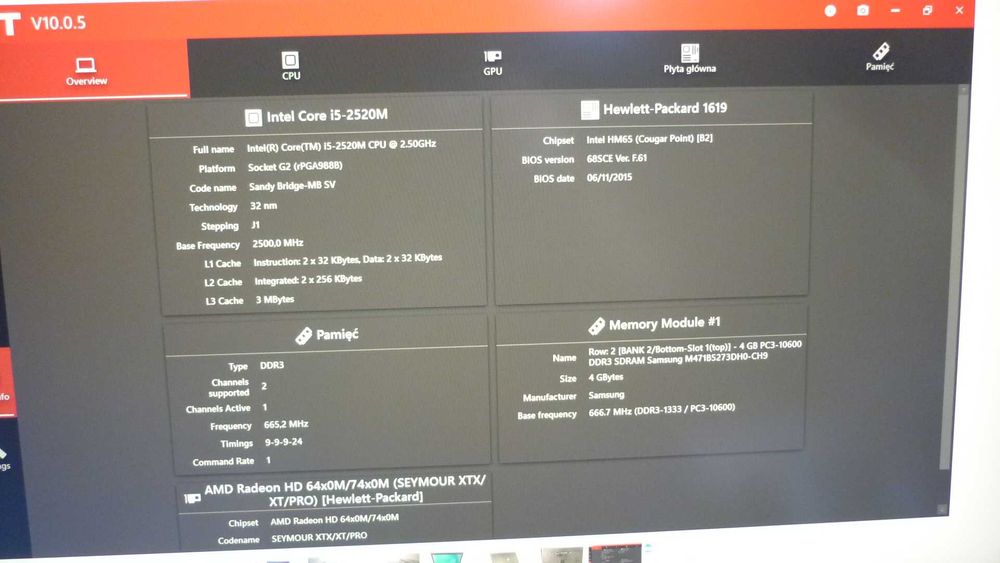Close the application window

pos(959,10)
